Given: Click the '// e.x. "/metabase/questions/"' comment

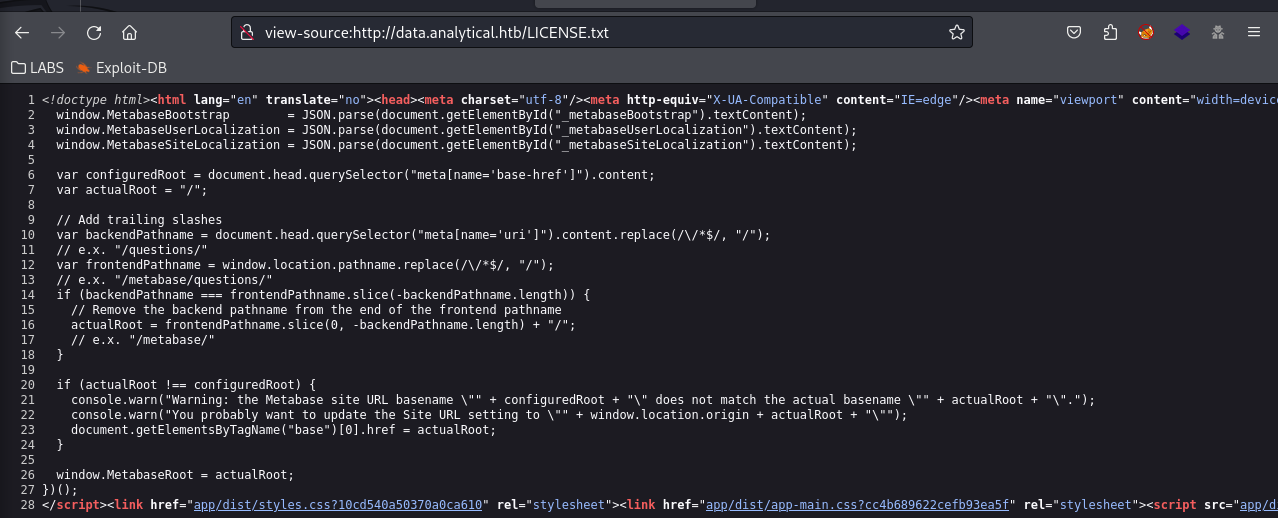Looking at the screenshot, I should click(164, 279).
